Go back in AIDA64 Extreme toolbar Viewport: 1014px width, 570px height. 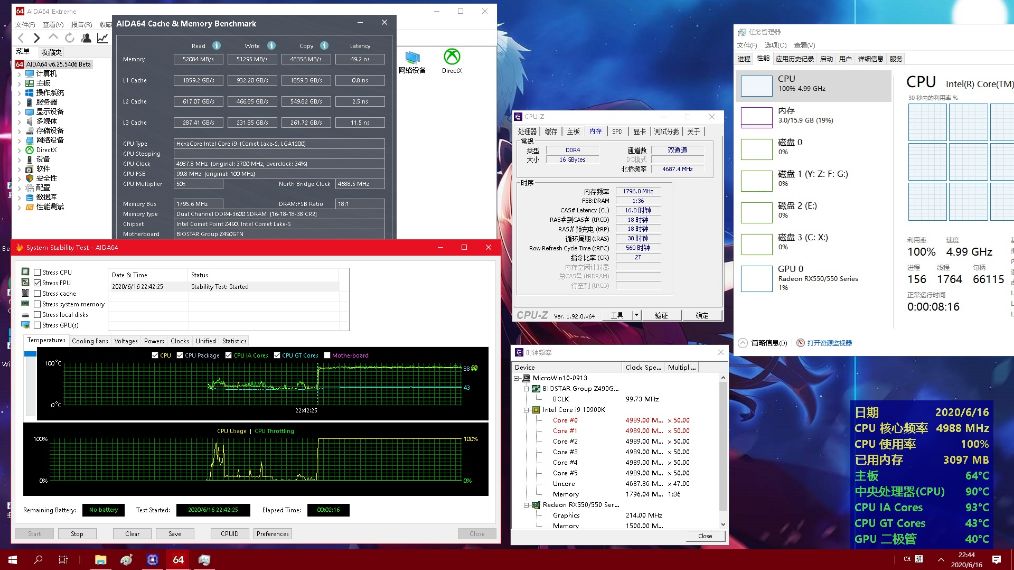[x=21, y=38]
